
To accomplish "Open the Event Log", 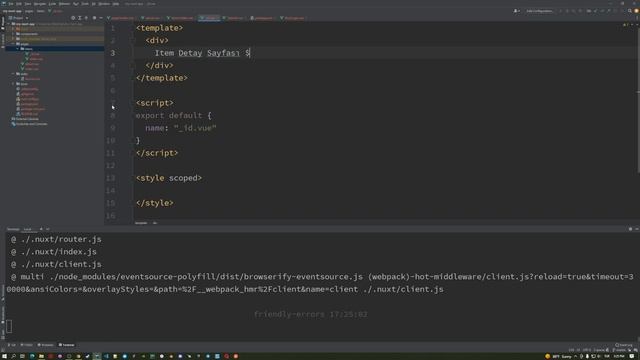I will [624, 345].
